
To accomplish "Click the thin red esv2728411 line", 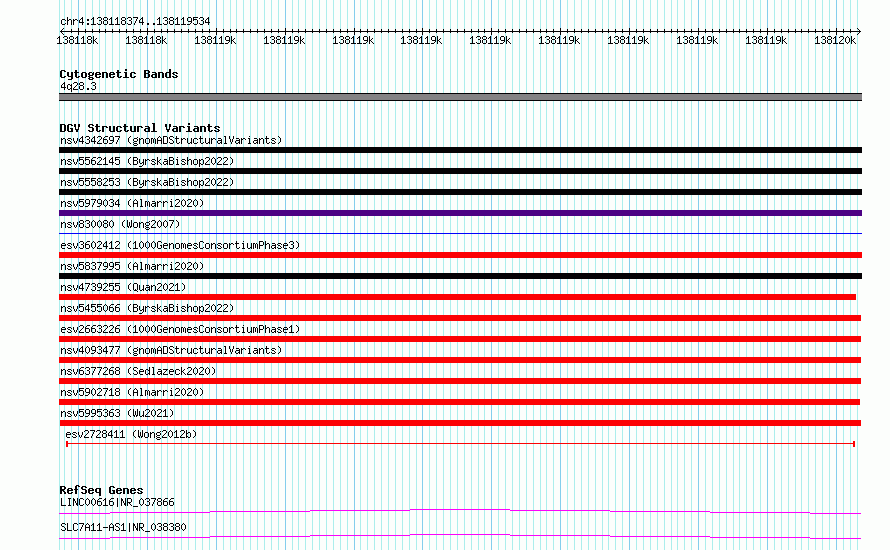I will 460,444.
